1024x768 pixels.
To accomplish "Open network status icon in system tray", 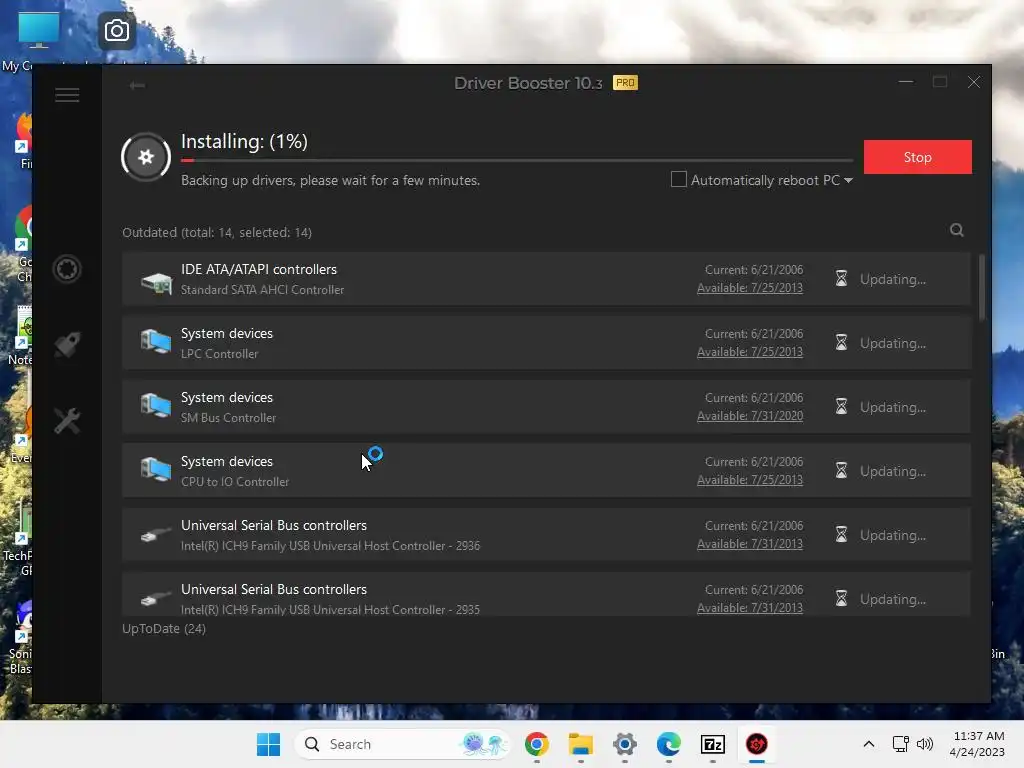I will (x=901, y=744).
